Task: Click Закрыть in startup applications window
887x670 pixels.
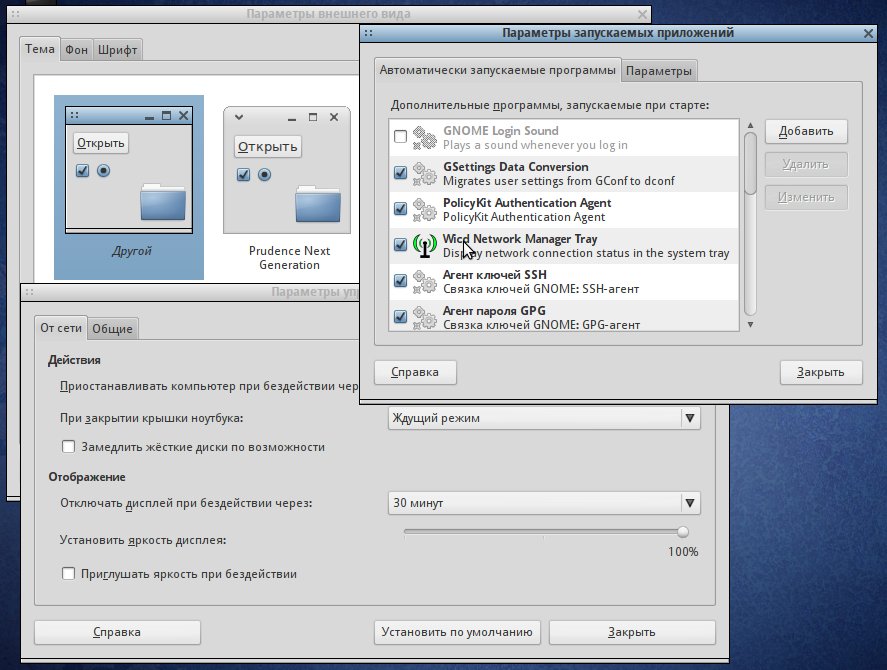Action: [821, 372]
